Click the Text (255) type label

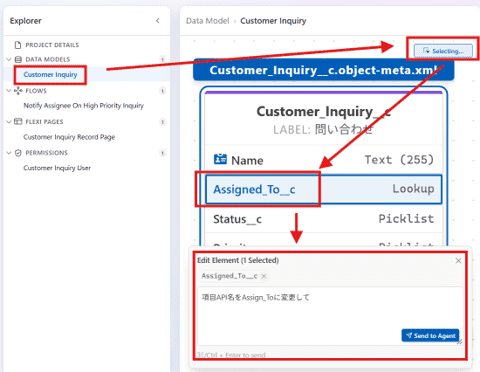(x=399, y=160)
